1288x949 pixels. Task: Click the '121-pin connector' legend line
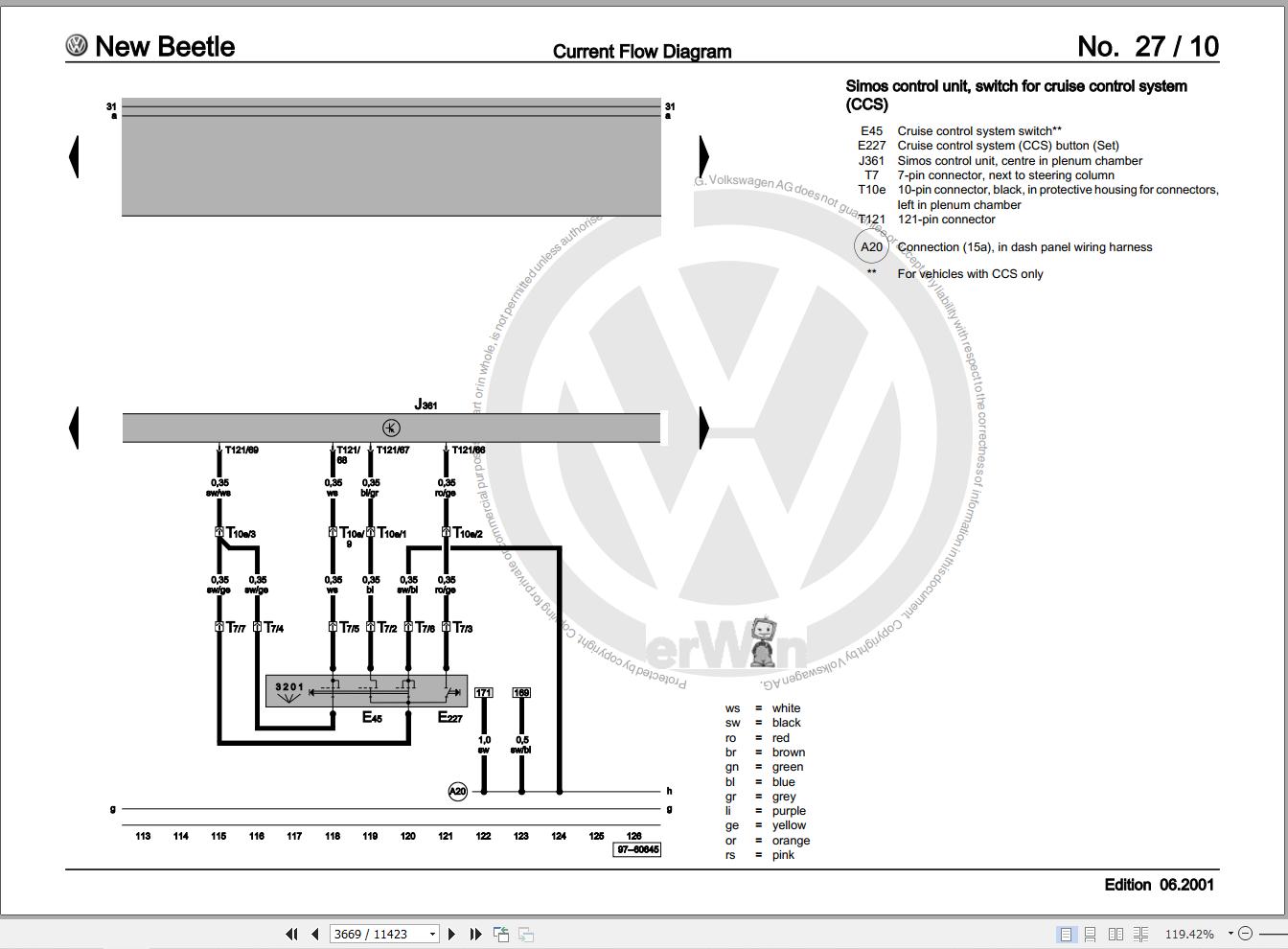946,220
